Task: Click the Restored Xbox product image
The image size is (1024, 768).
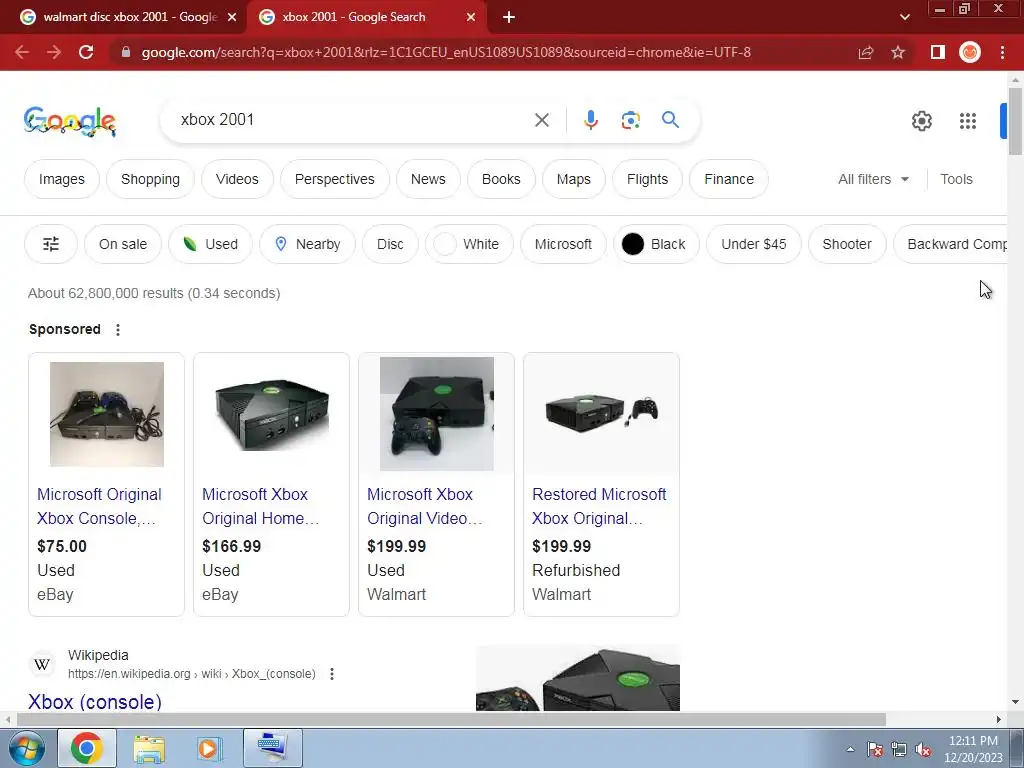Action: click(601, 413)
